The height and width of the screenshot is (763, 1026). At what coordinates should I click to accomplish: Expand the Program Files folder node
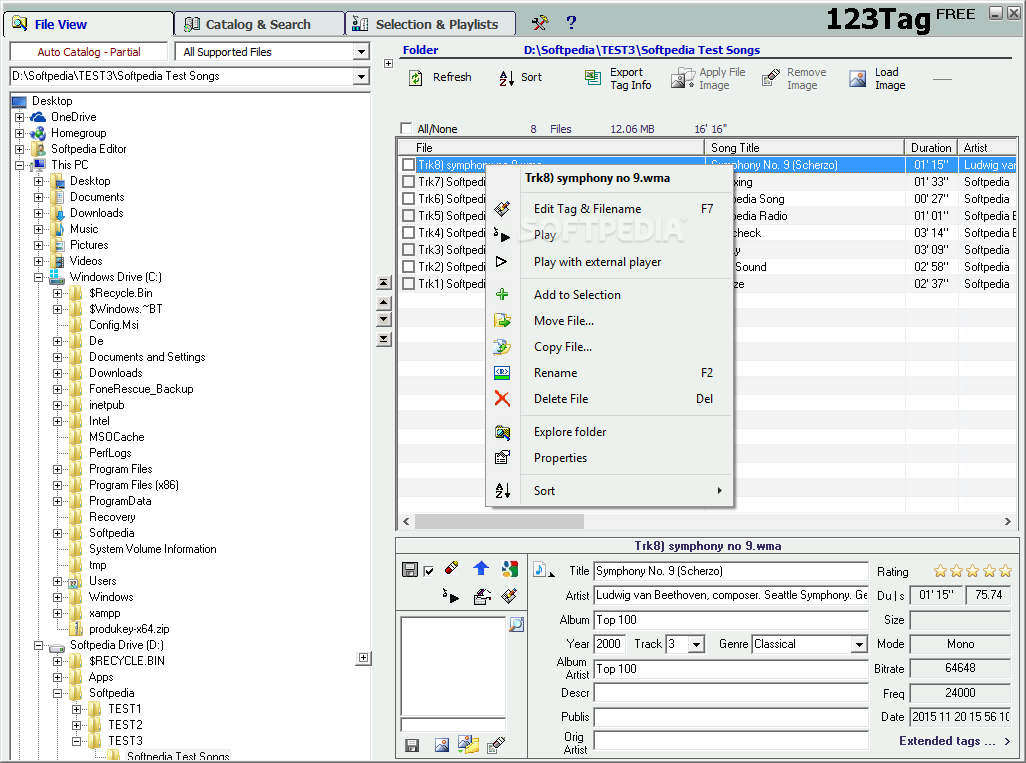58,469
